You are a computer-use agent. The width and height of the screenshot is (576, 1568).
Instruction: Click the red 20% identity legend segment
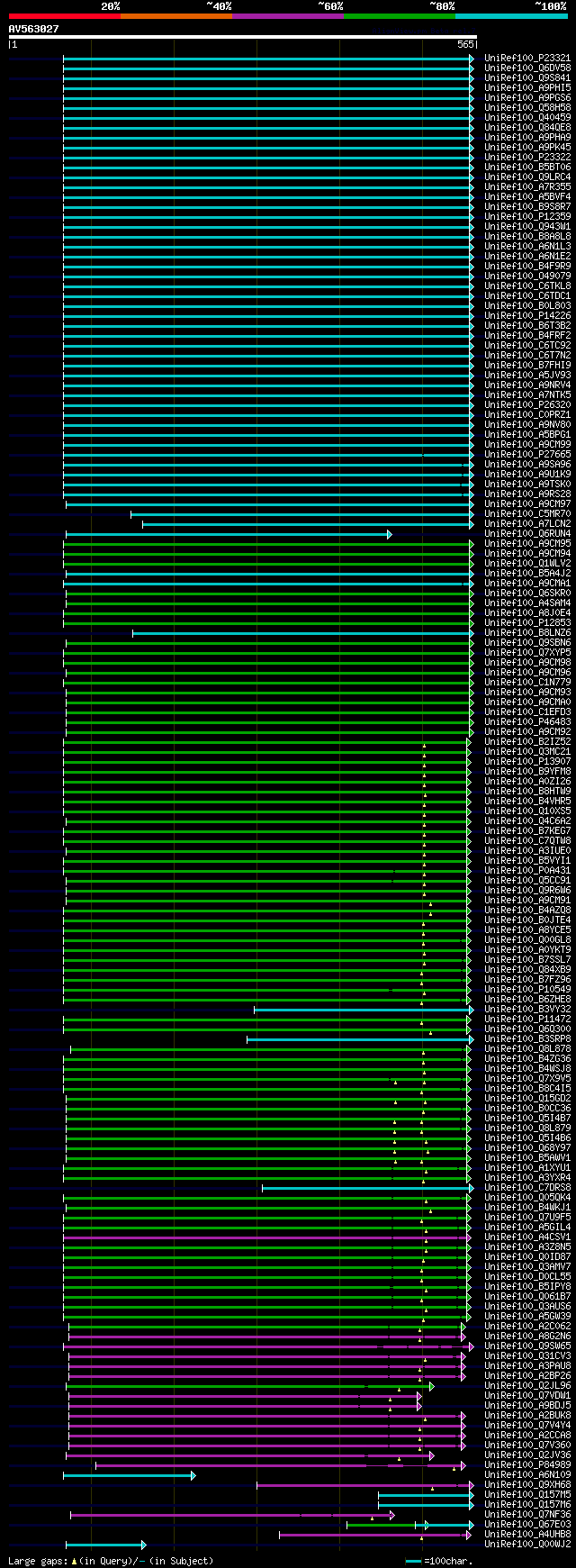click(x=64, y=15)
